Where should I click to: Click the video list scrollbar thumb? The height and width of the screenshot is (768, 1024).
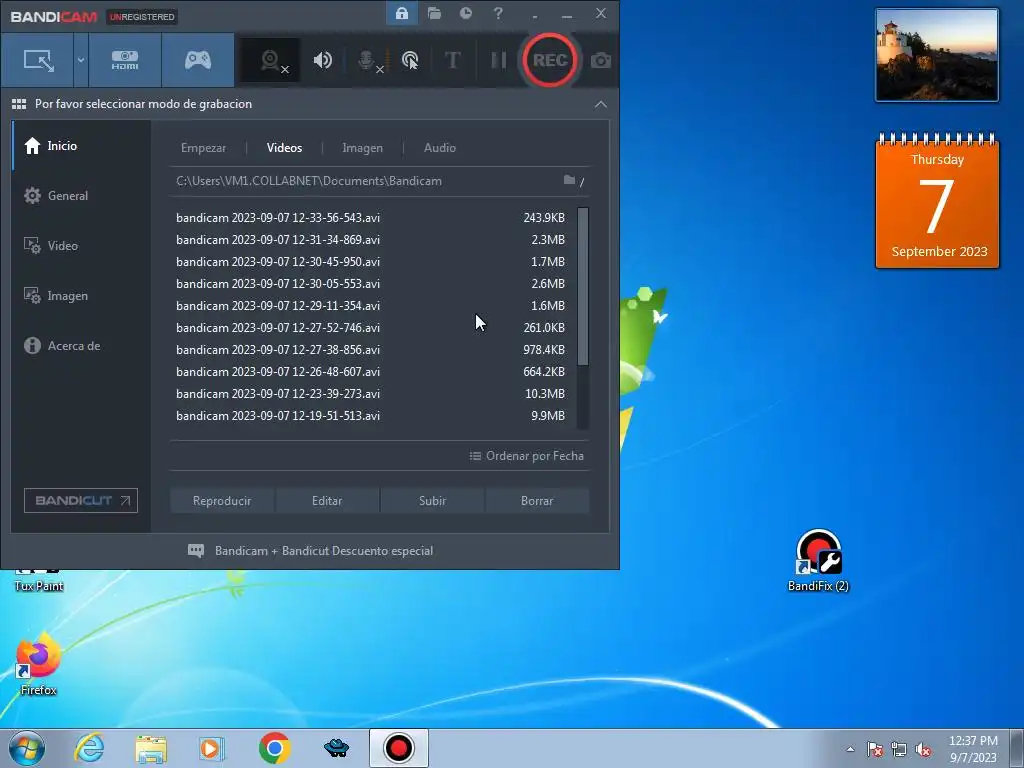(x=583, y=286)
